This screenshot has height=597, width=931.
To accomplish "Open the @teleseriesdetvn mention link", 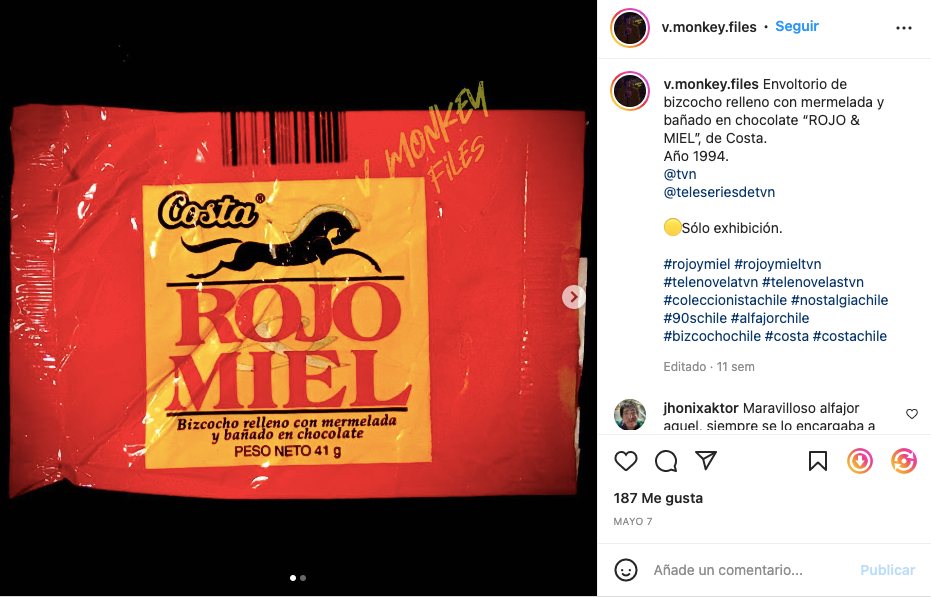I will coord(719,192).
